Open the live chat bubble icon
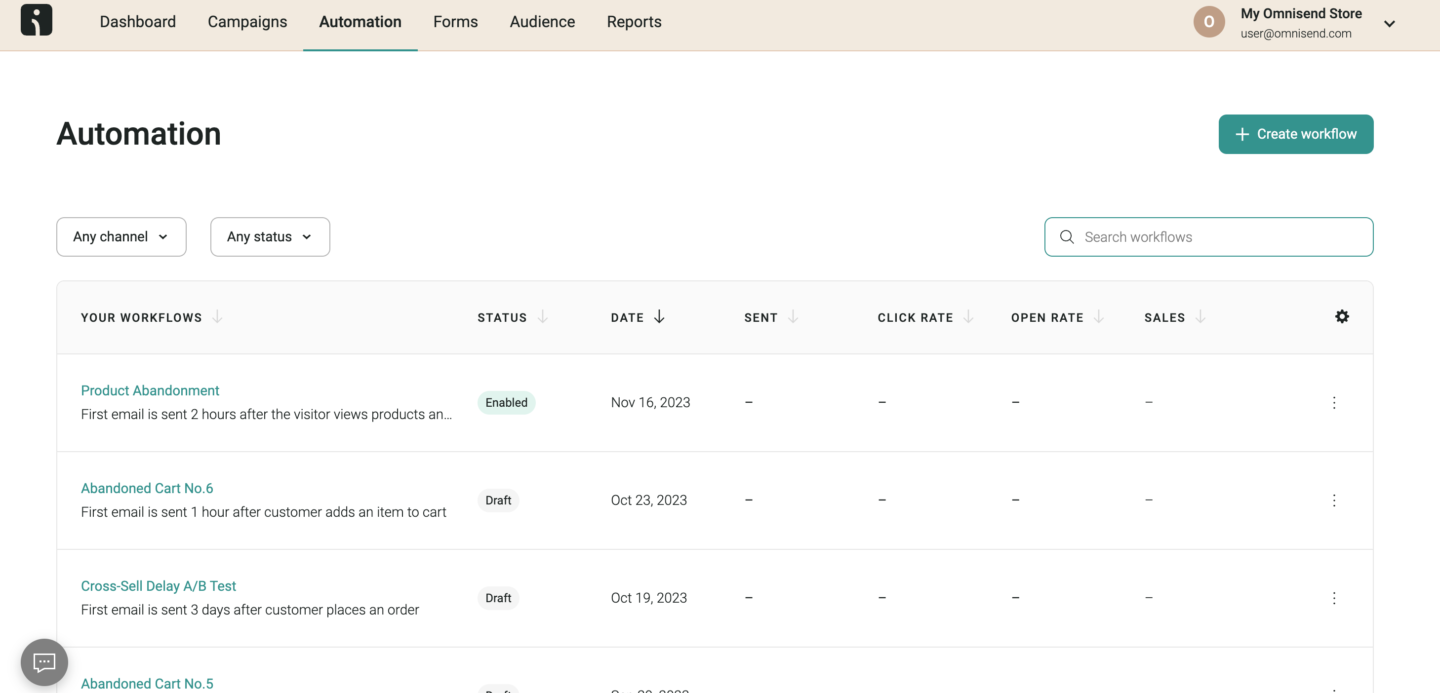Viewport: 1440px width, 693px height. [44, 662]
